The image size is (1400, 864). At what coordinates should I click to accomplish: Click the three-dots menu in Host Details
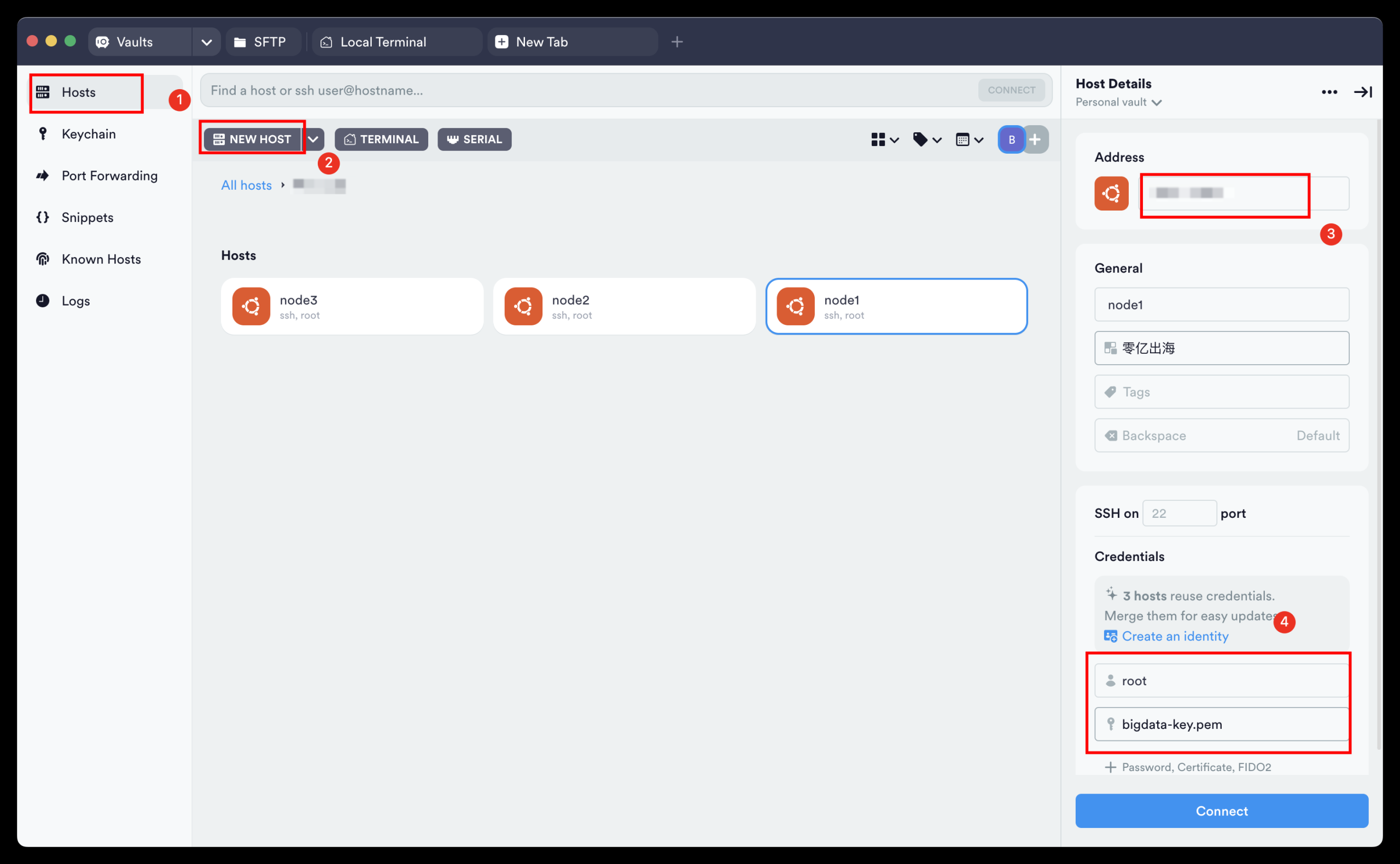click(x=1328, y=92)
